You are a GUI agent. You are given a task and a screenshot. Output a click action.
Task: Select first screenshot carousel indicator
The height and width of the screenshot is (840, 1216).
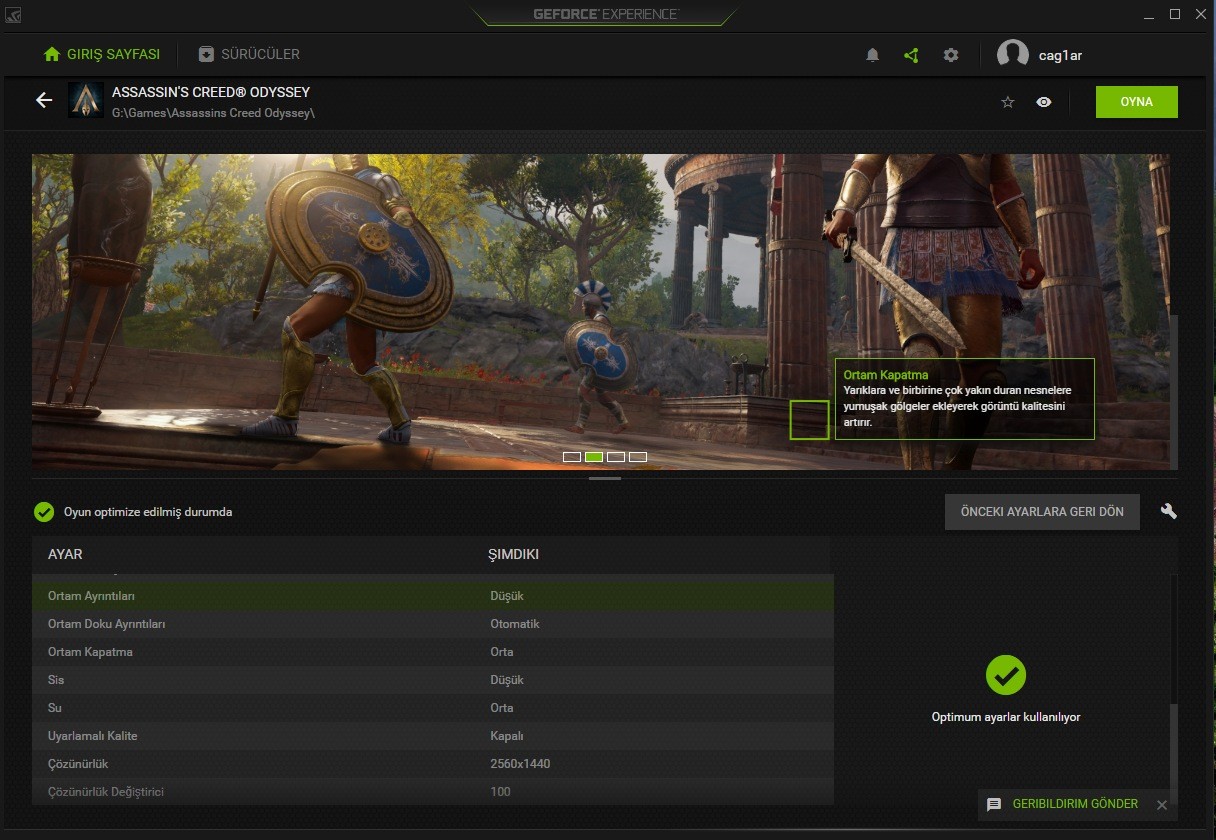(572, 457)
